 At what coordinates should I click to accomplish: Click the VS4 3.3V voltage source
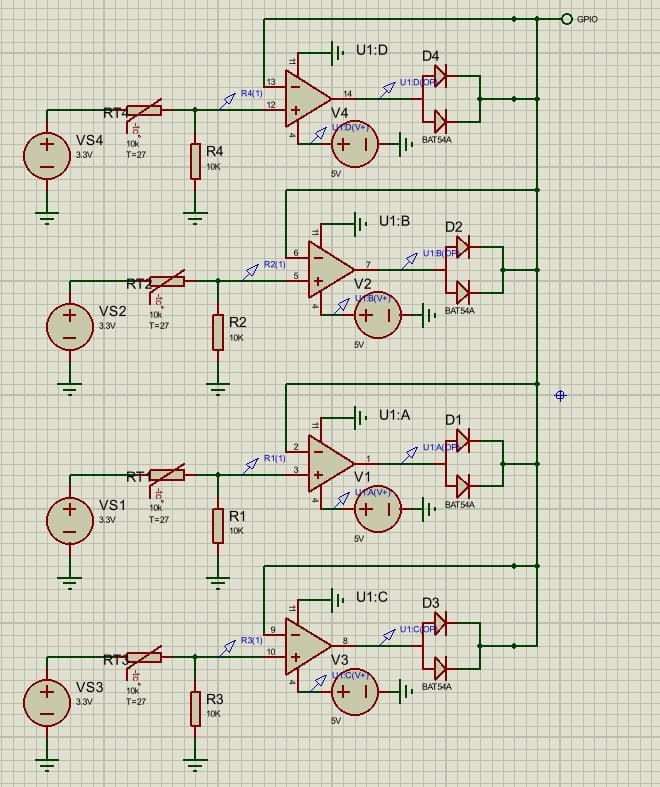pos(46,155)
